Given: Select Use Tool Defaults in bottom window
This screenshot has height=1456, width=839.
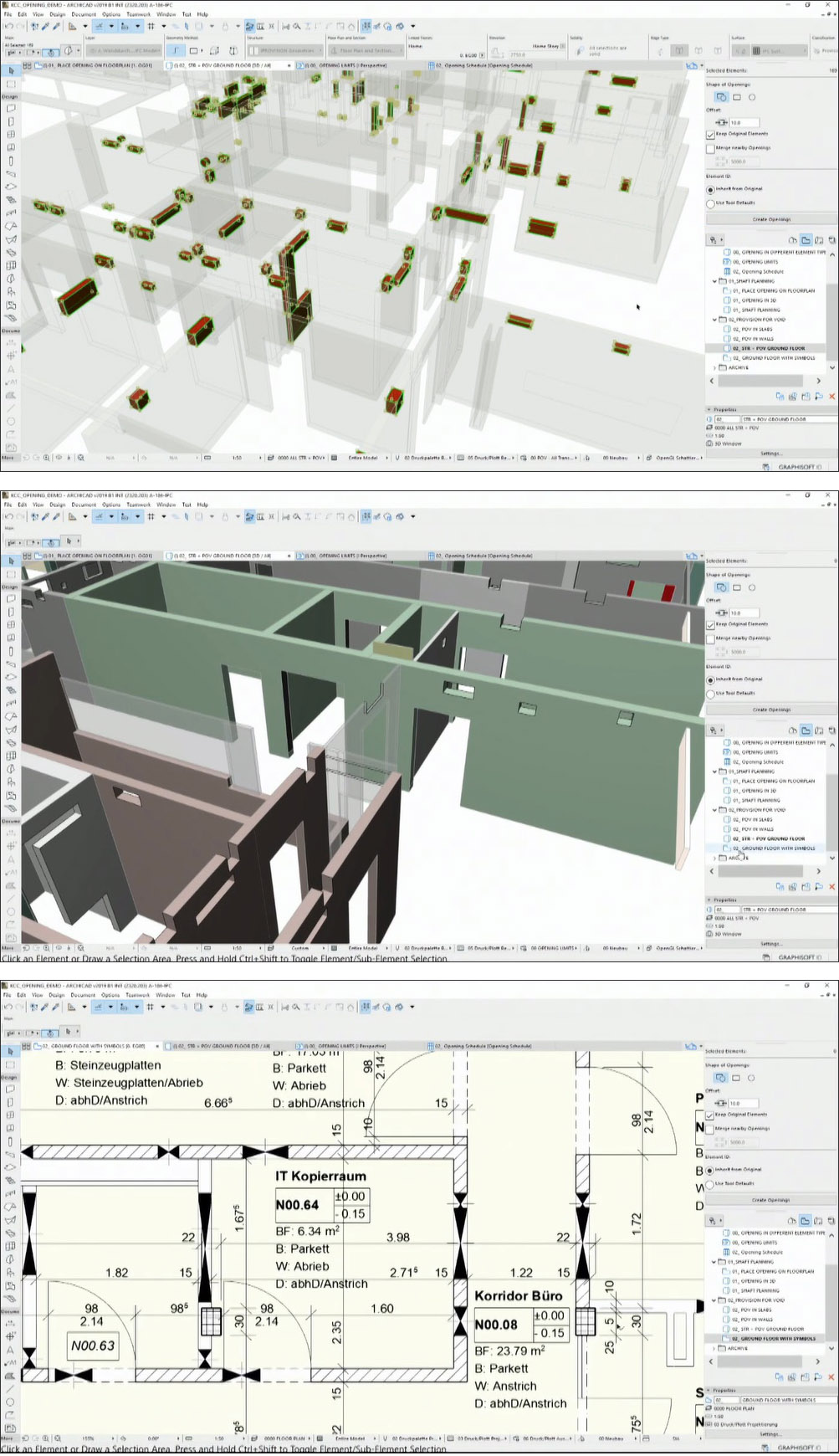Looking at the screenshot, I should pyautogui.click(x=710, y=1184).
